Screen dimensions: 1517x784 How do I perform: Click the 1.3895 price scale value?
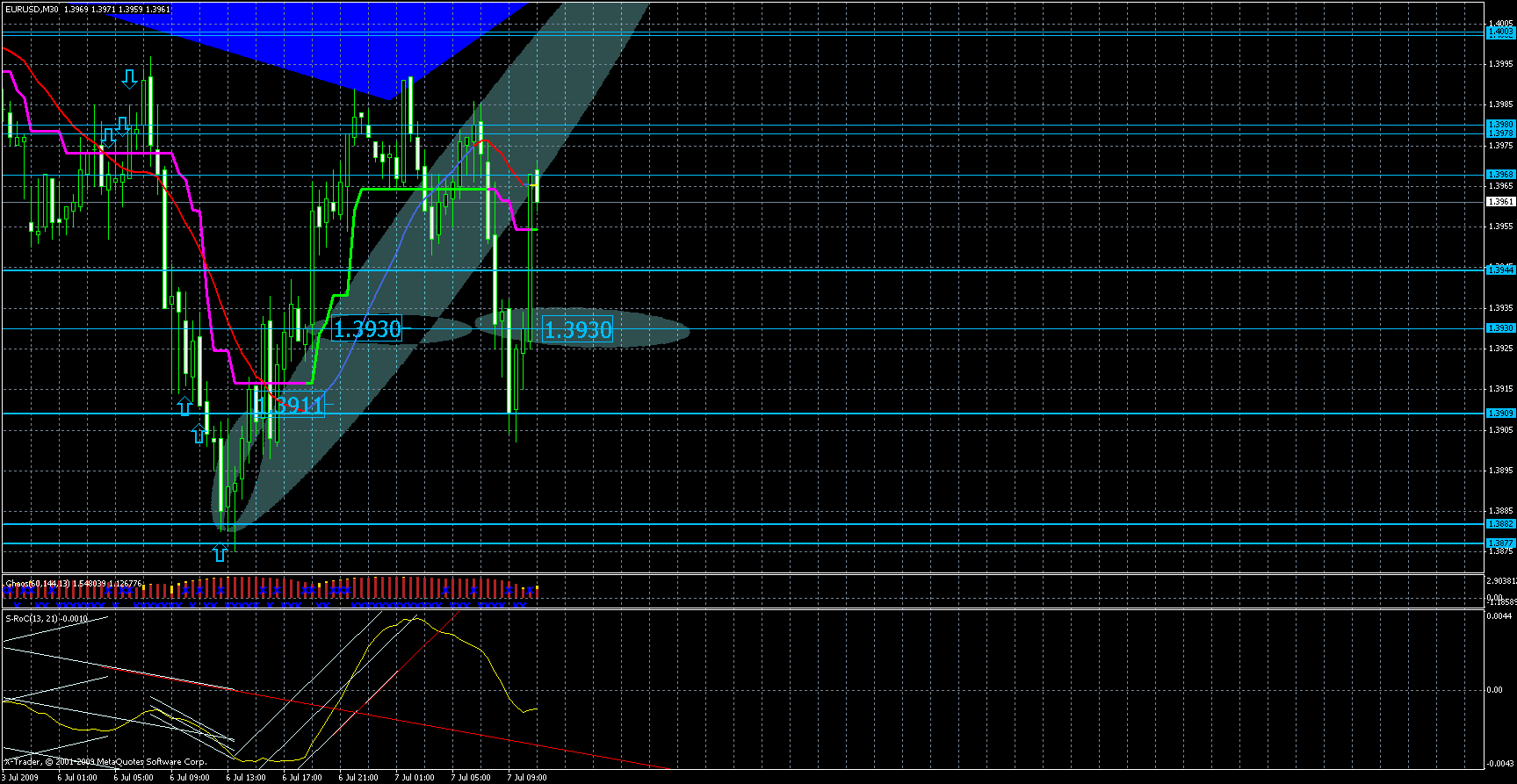coord(1500,471)
